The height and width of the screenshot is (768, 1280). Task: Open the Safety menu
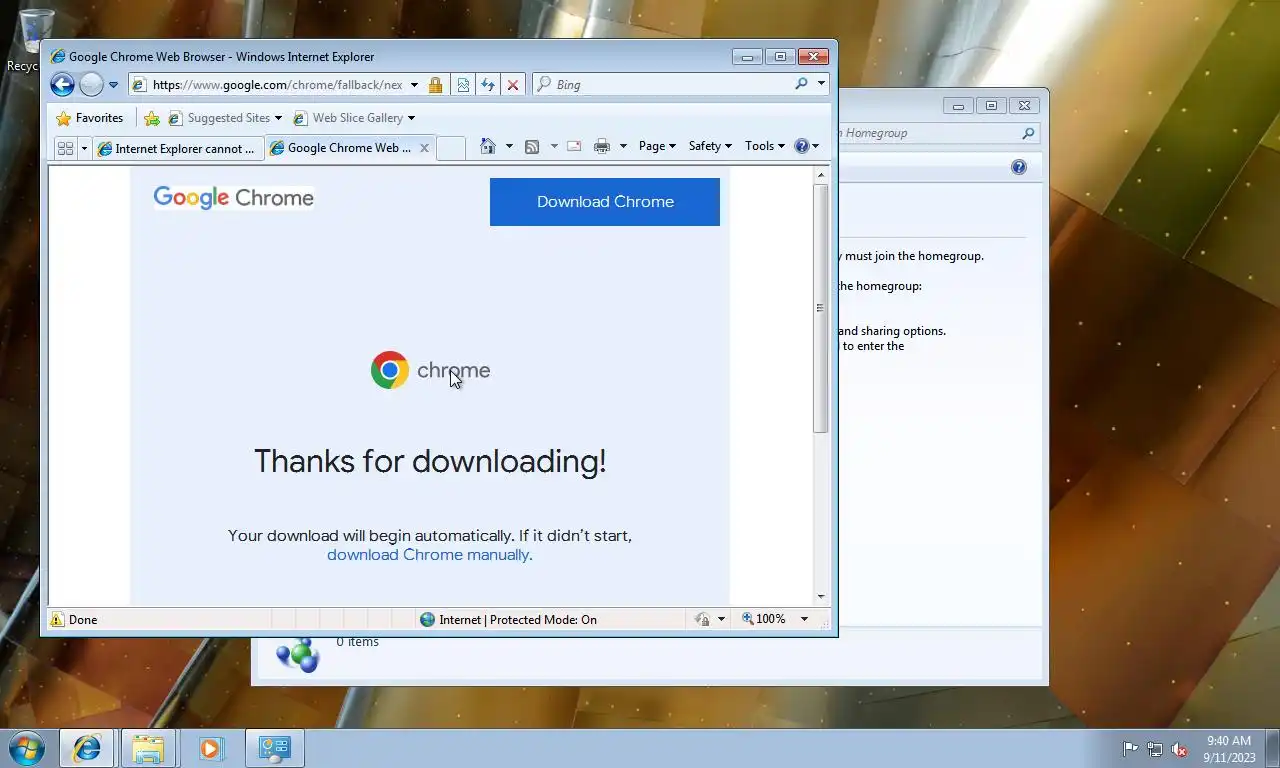[x=710, y=146]
